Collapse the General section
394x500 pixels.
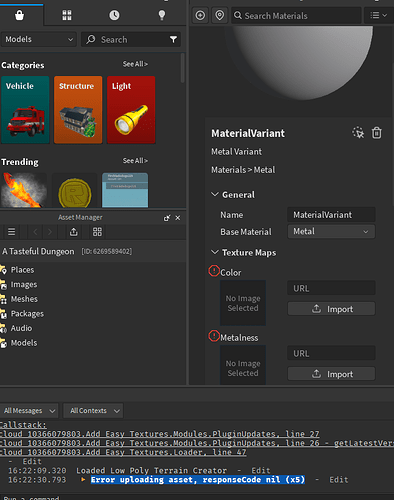point(215,194)
